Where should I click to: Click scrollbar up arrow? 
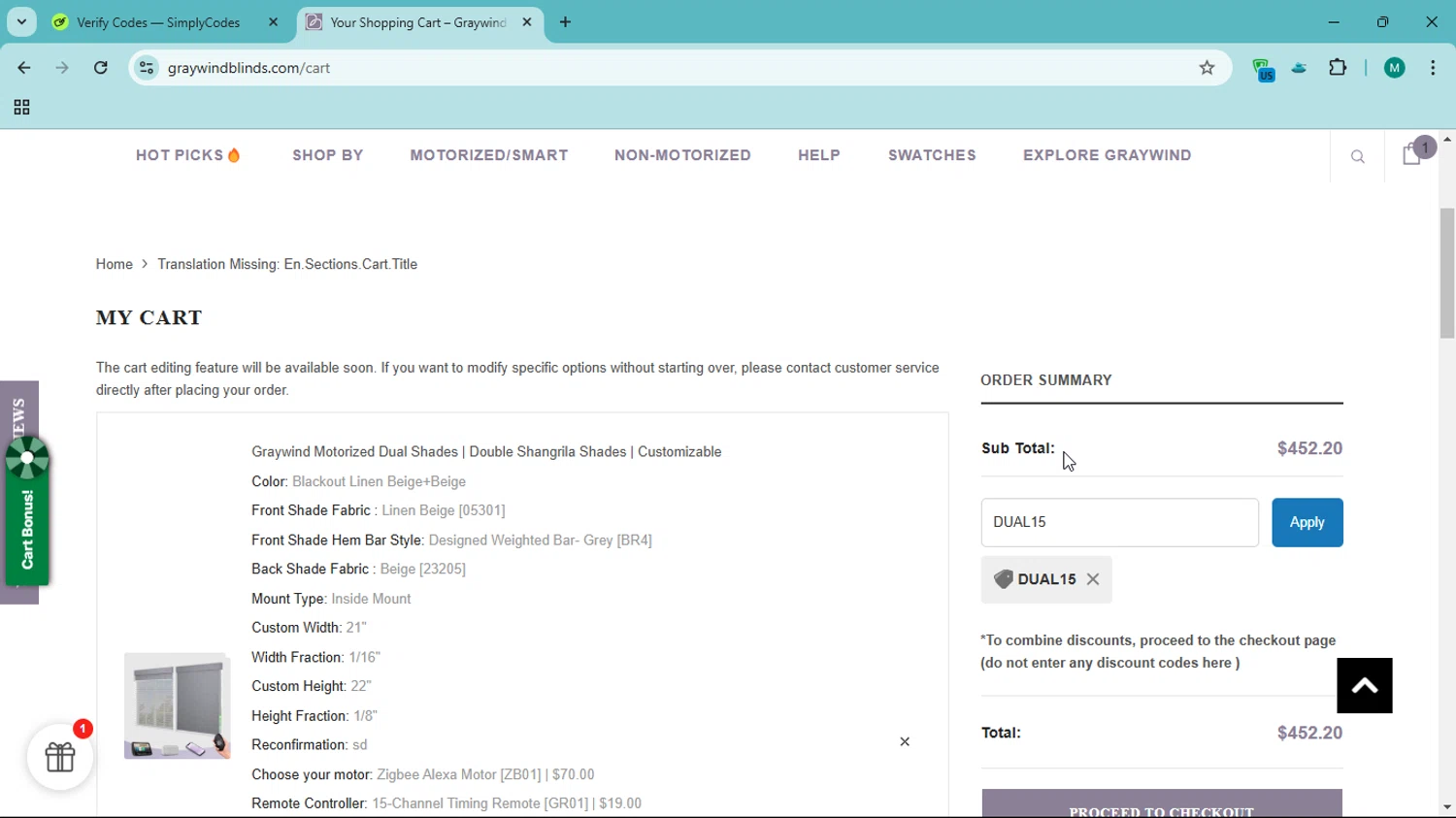click(x=1447, y=140)
